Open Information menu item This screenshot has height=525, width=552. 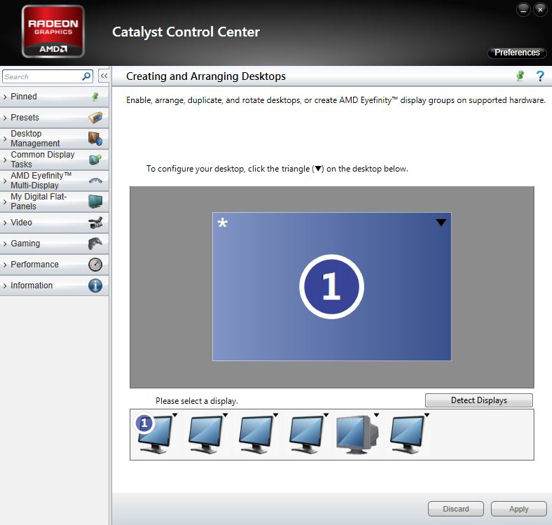(54, 285)
